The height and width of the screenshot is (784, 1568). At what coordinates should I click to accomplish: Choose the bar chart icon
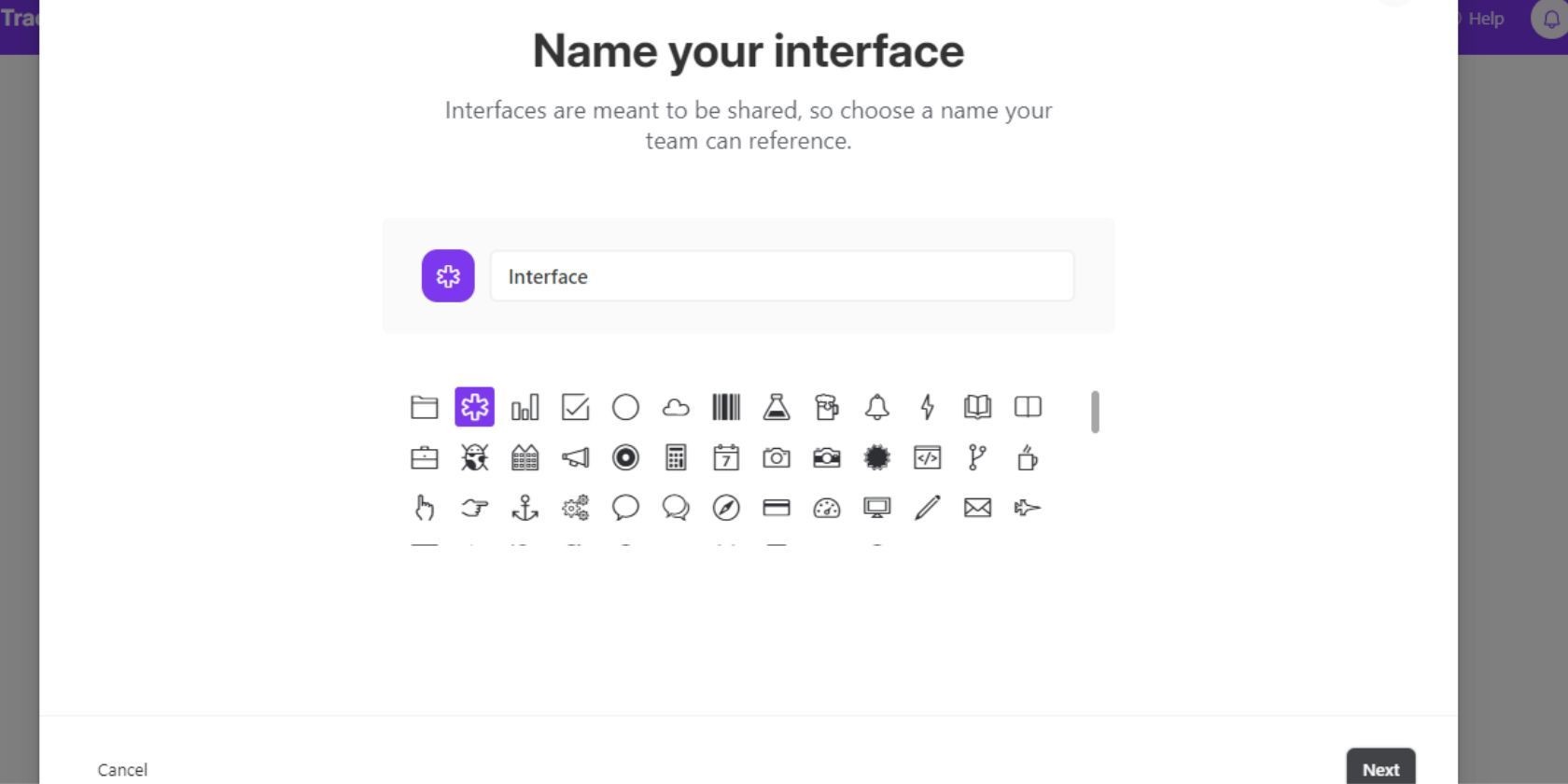[525, 407]
